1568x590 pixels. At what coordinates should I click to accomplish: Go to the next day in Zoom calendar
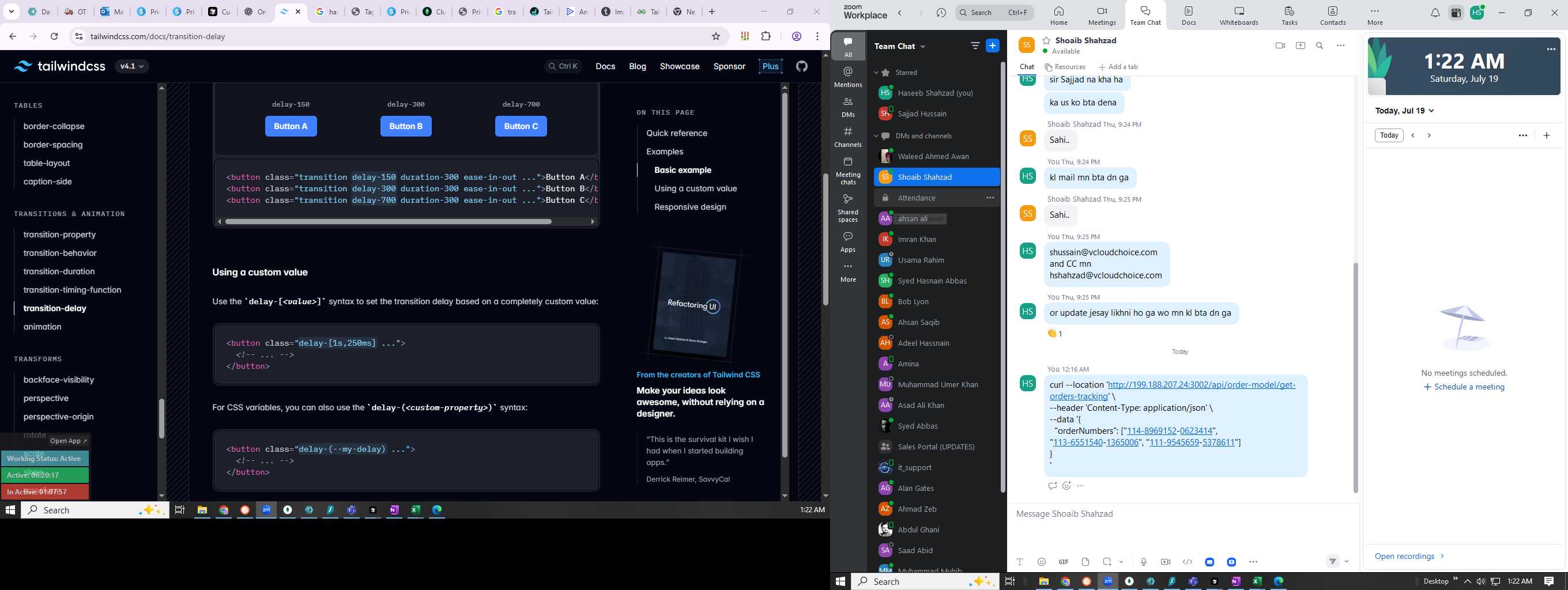[1429, 135]
